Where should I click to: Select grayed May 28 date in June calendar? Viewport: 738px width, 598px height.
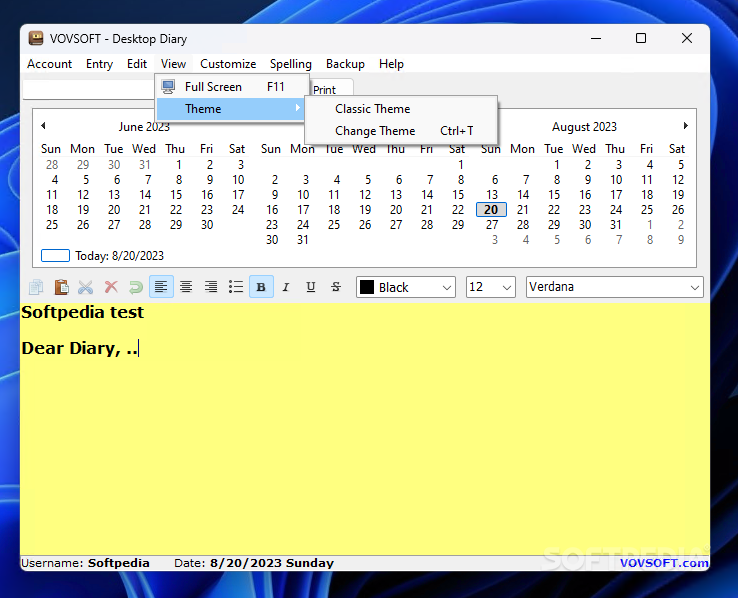(52, 165)
